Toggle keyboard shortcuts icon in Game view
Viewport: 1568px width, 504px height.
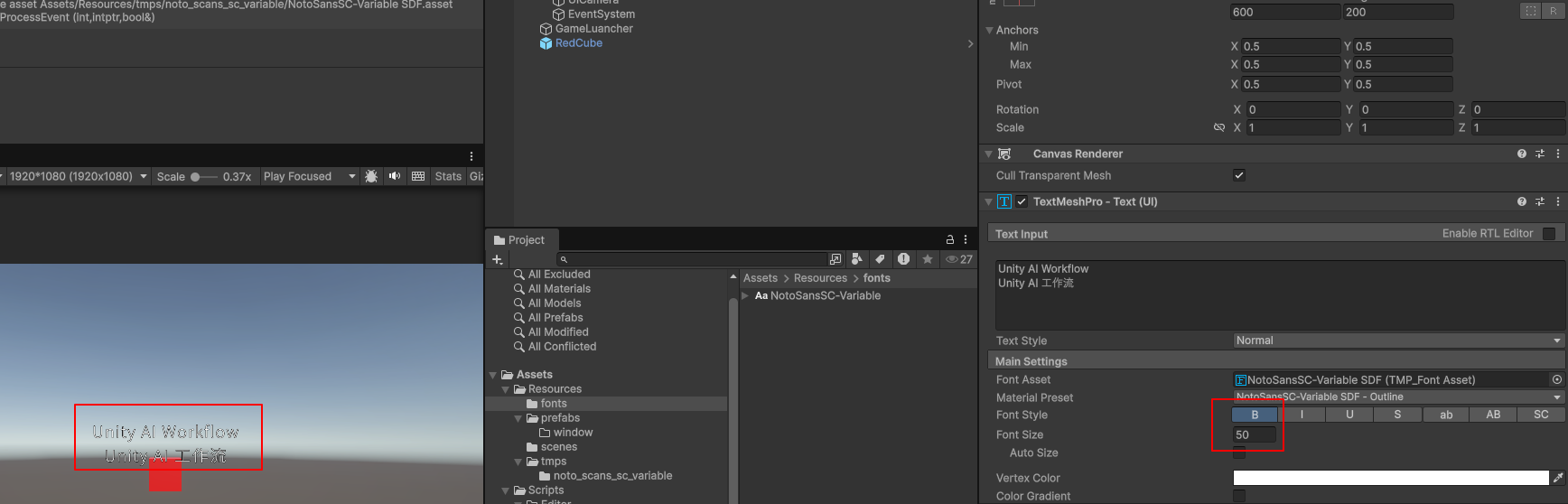tap(418, 176)
